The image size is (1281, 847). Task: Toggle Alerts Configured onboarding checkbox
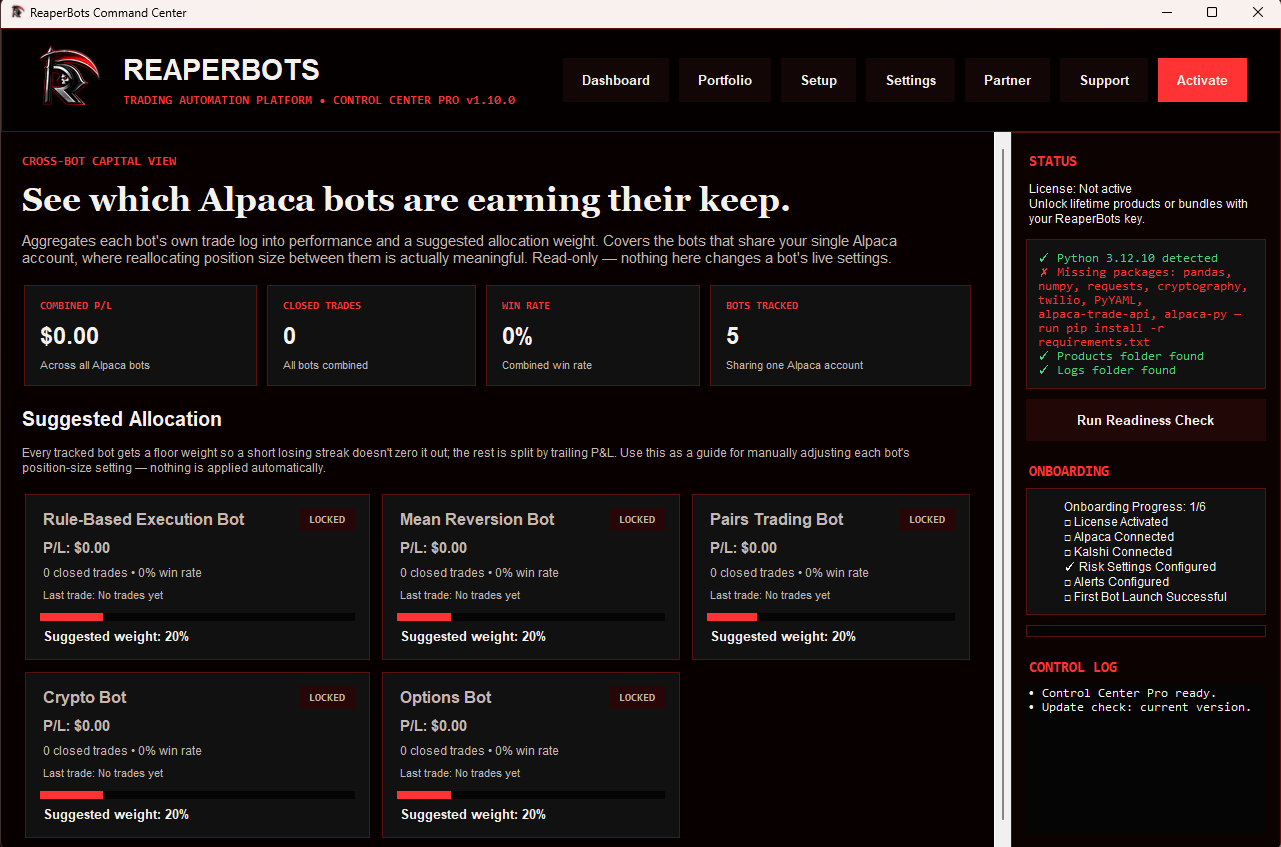click(1067, 582)
